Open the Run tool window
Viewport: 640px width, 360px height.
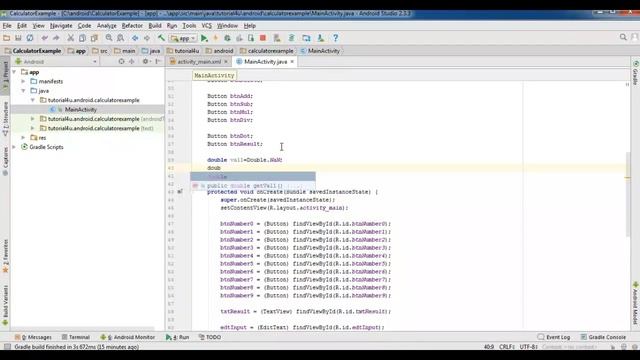[178, 337]
